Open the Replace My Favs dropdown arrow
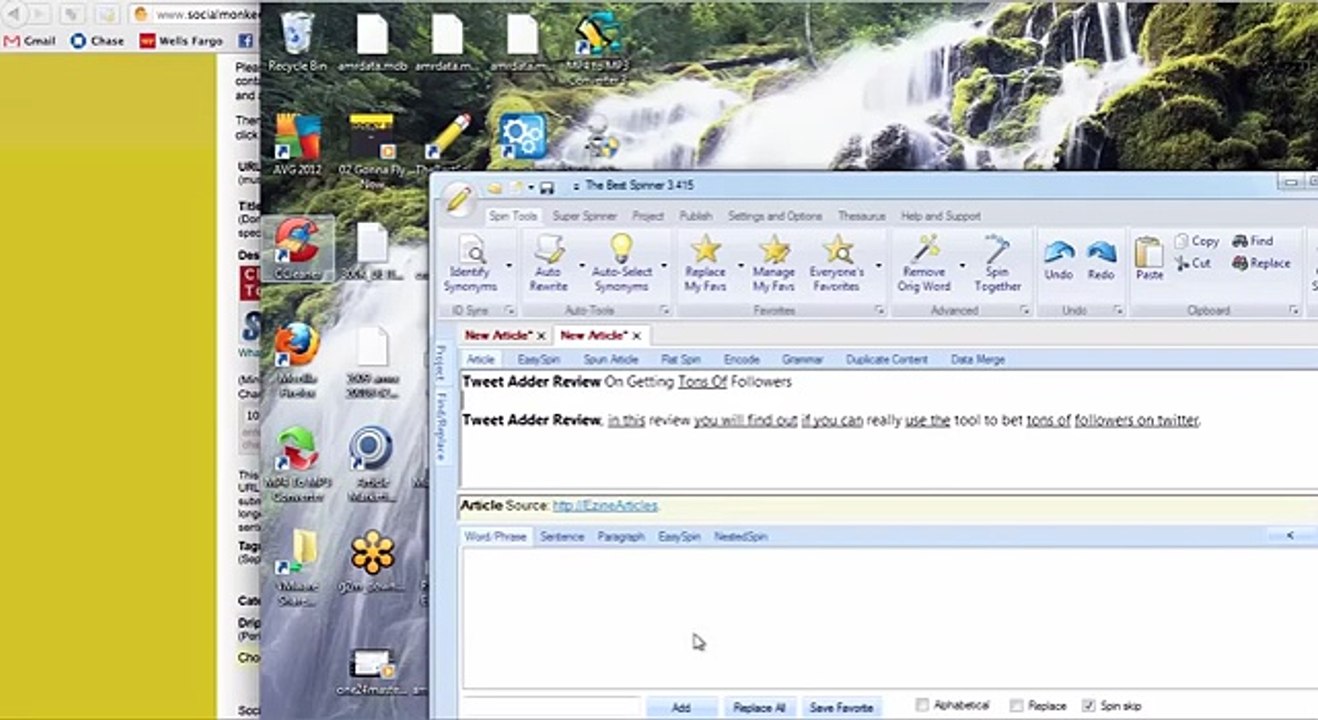The height and width of the screenshot is (720, 1318). point(741,265)
